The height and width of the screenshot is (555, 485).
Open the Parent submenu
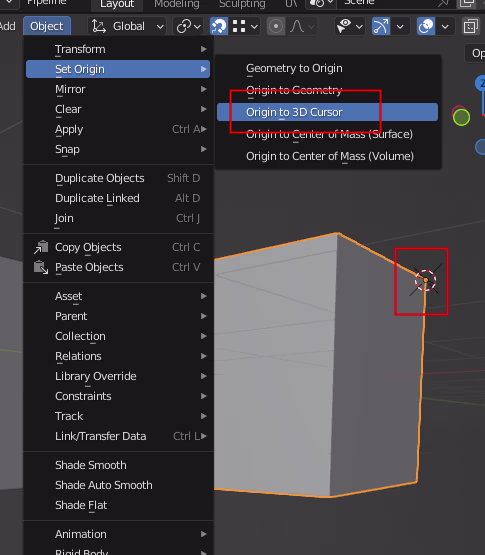(x=118, y=316)
